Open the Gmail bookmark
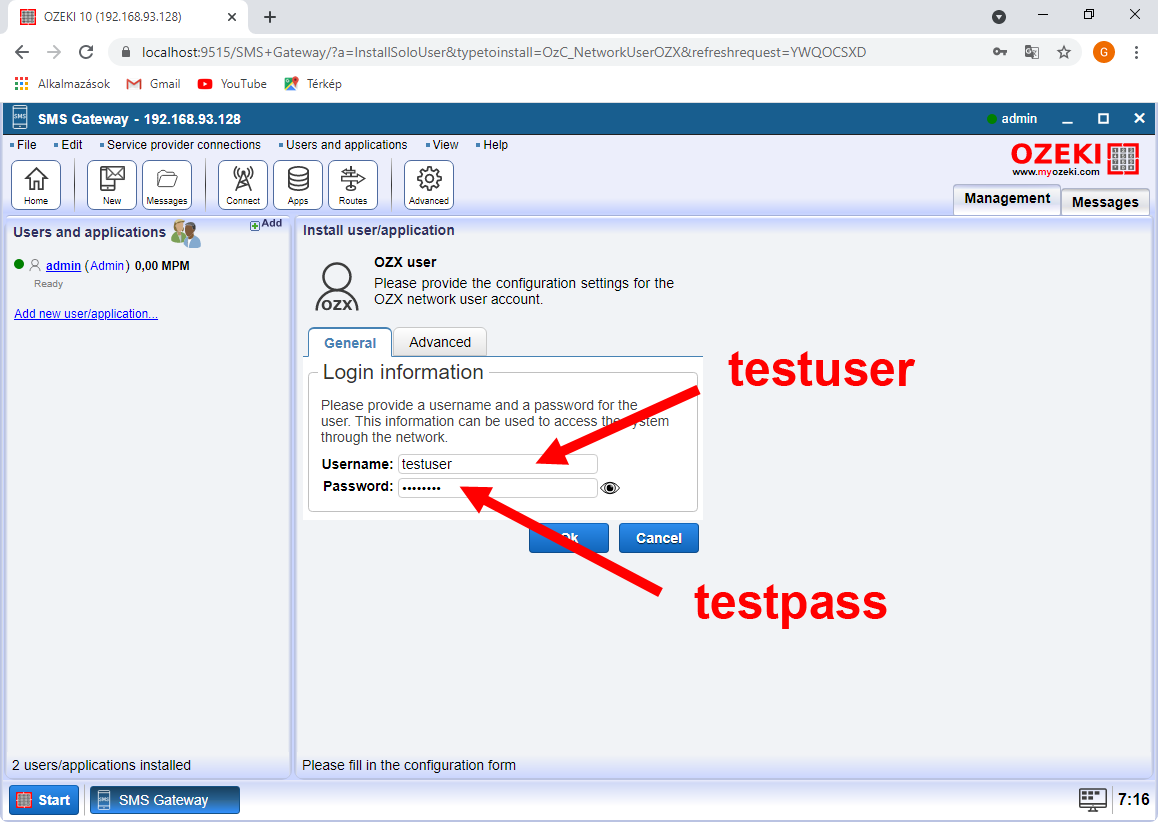The height and width of the screenshot is (822, 1158). pos(154,83)
